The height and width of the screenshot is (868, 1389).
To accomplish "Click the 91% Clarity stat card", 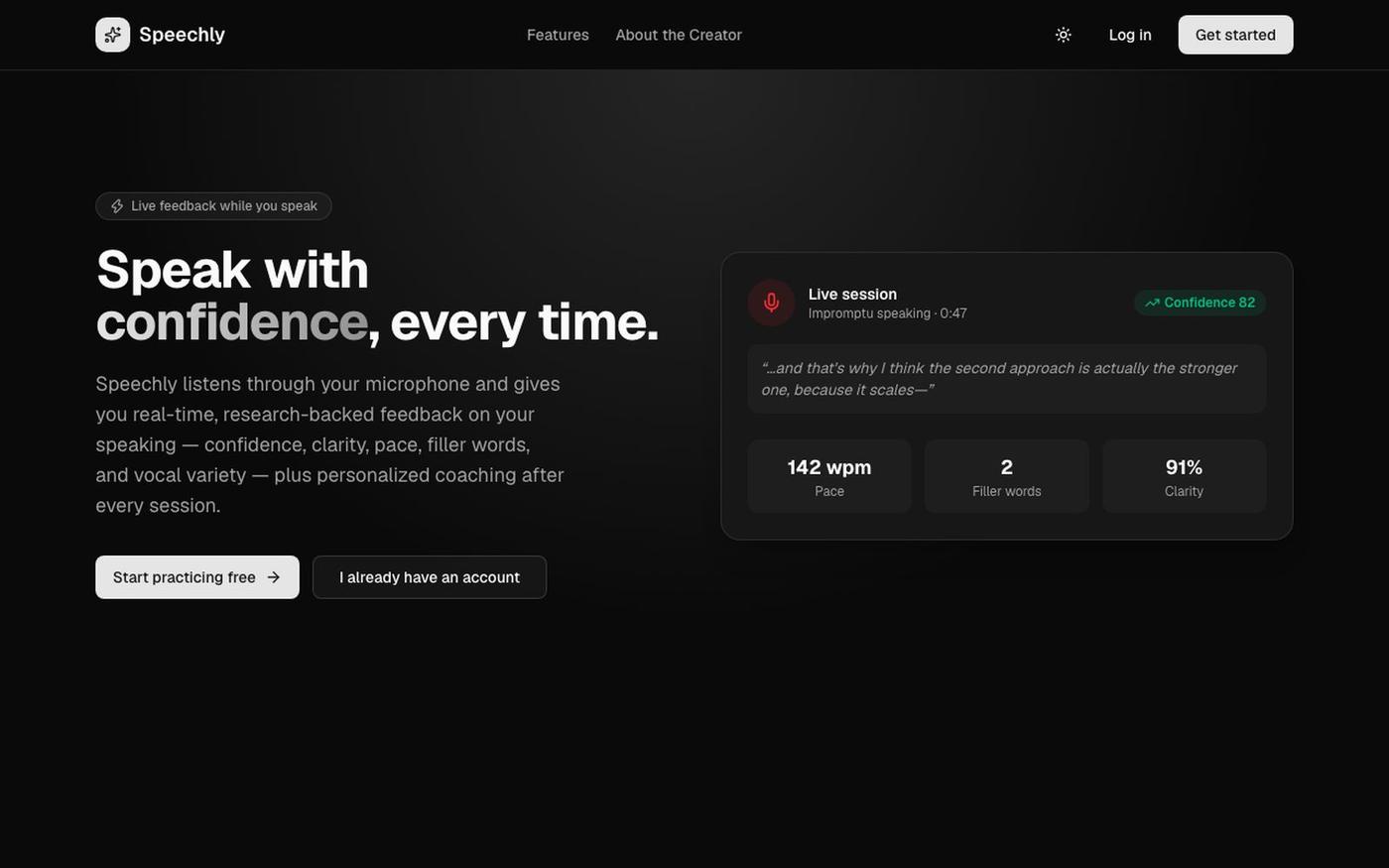I will pos(1185,476).
